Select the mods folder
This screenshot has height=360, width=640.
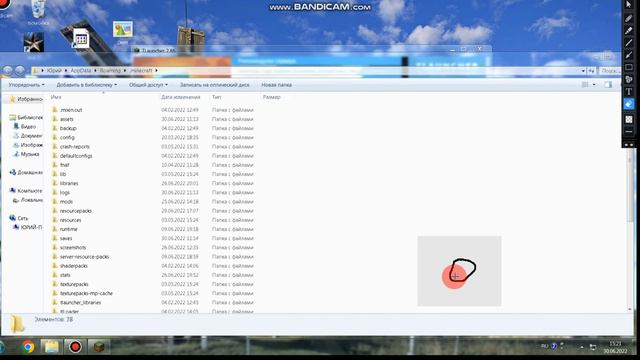(x=66, y=202)
